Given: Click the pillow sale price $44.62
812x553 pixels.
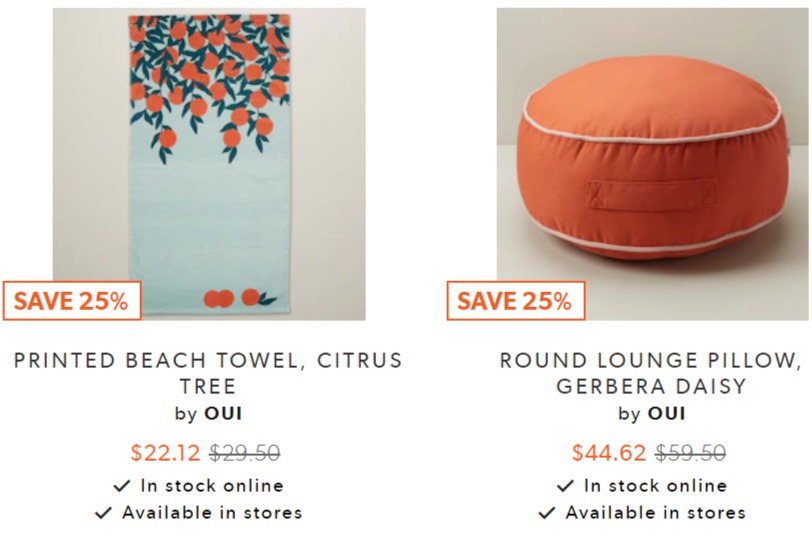Looking at the screenshot, I should click(x=609, y=453).
